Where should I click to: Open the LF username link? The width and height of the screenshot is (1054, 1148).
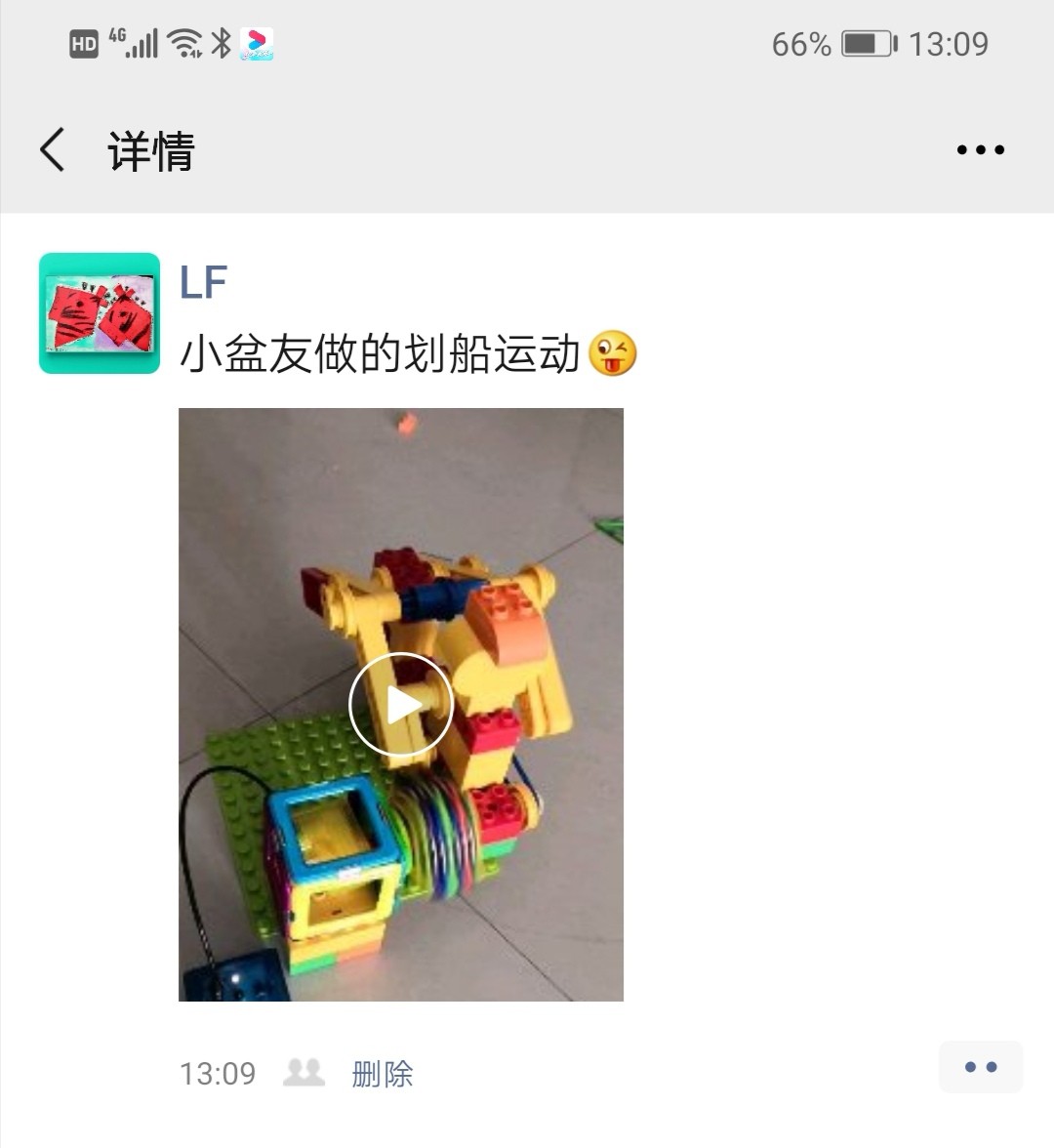click(203, 283)
